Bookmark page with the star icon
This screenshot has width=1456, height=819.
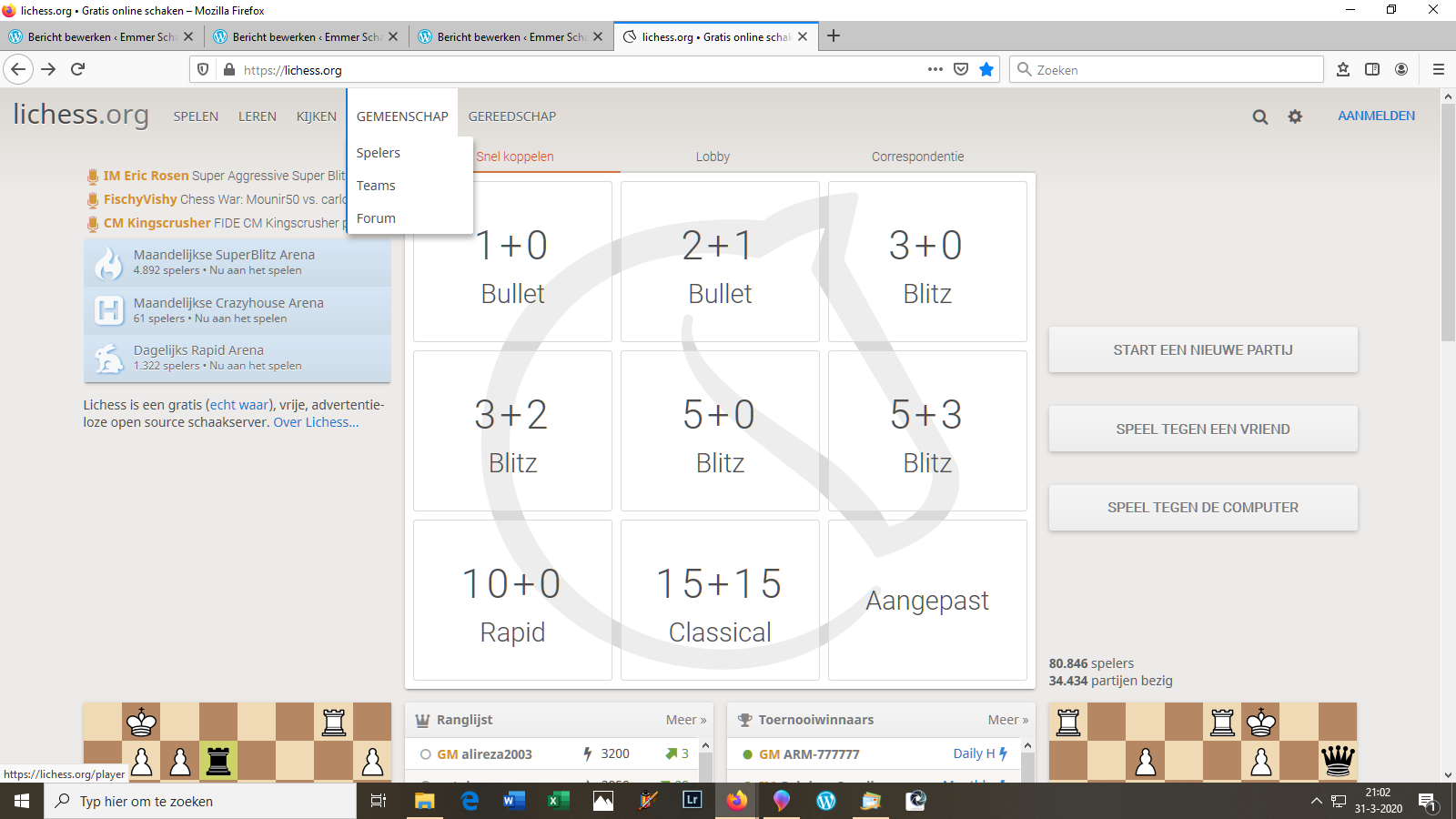pyautogui.click(x=986, y=70)
